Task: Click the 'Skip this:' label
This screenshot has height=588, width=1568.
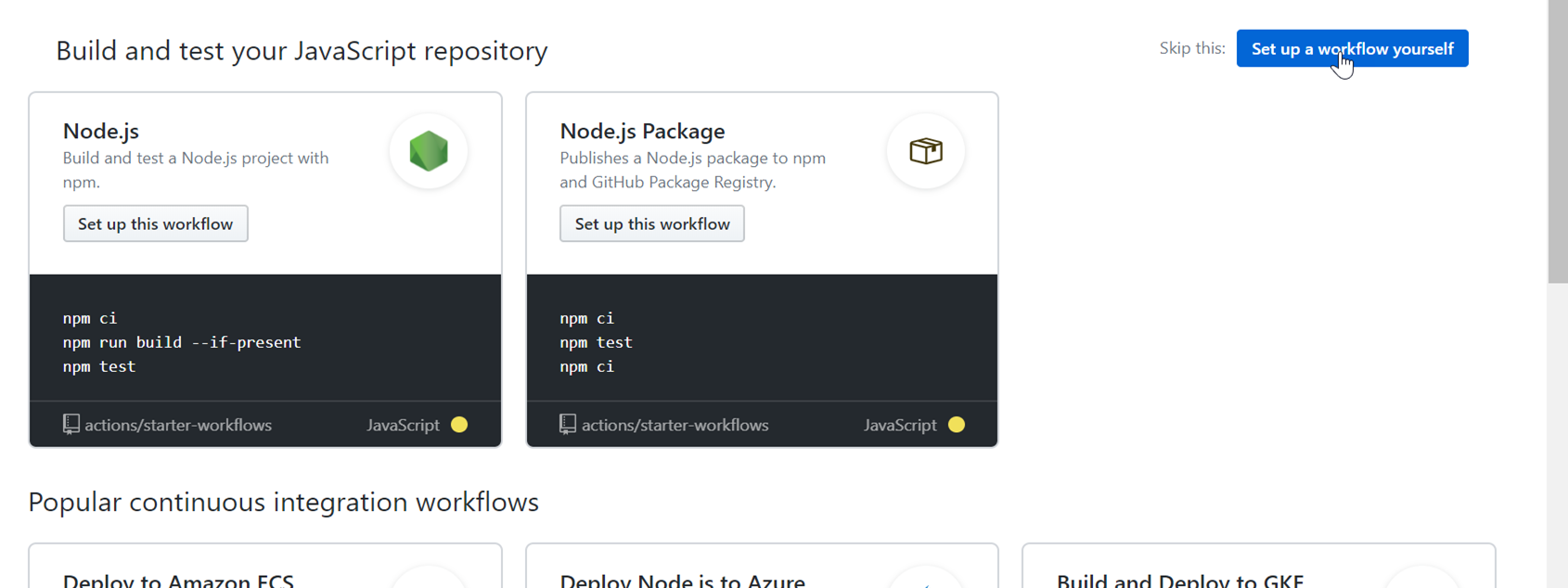Action: click(x=1192, y=48)
